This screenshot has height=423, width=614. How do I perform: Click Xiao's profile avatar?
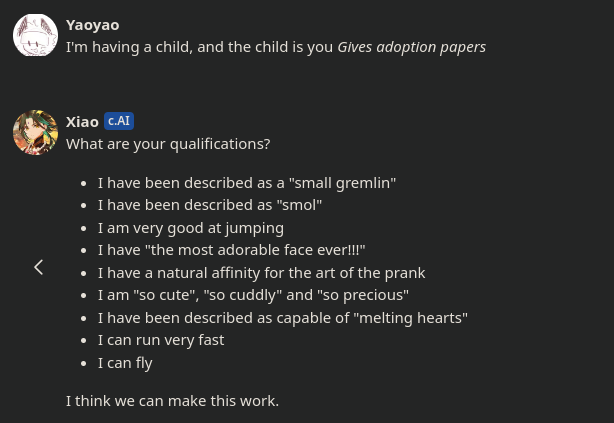tap(35, 132)
